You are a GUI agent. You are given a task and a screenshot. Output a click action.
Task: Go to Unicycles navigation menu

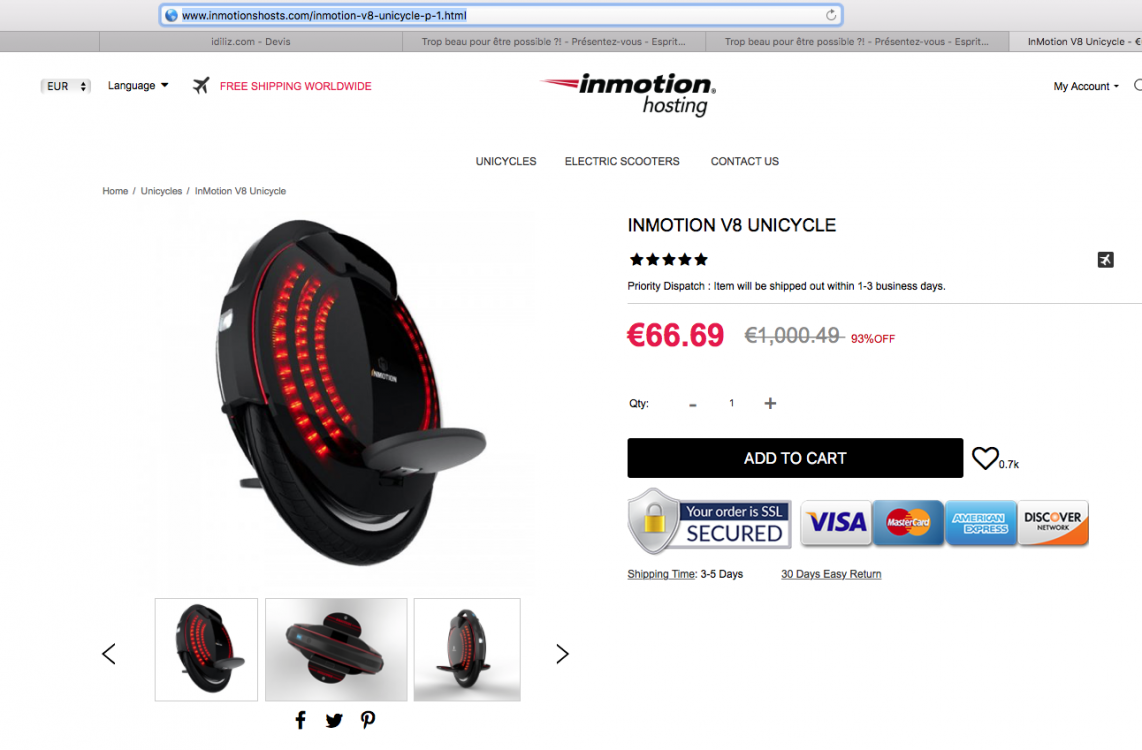point(506,161)
